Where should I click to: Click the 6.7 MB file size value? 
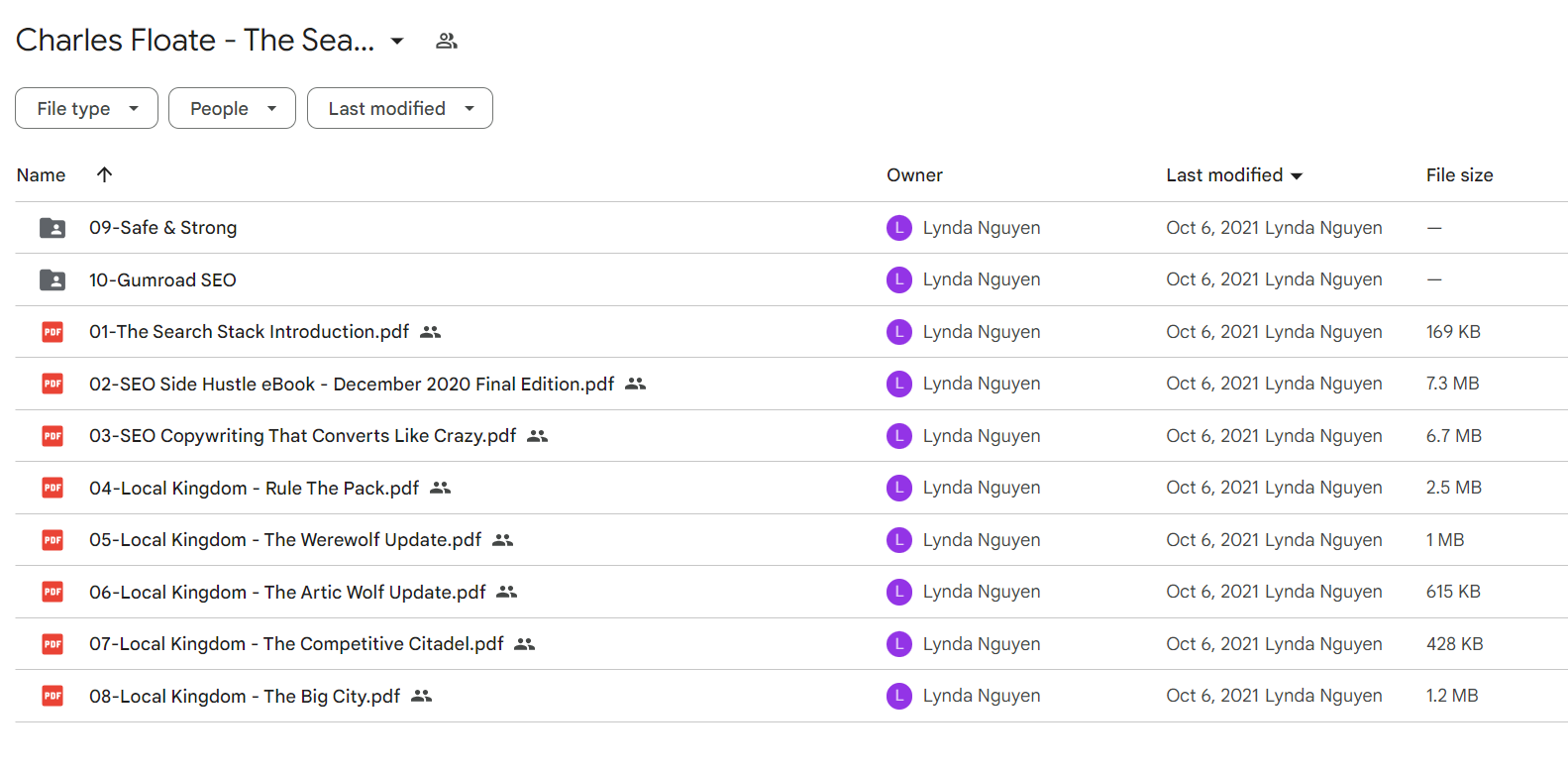[x=1454, y=436]
